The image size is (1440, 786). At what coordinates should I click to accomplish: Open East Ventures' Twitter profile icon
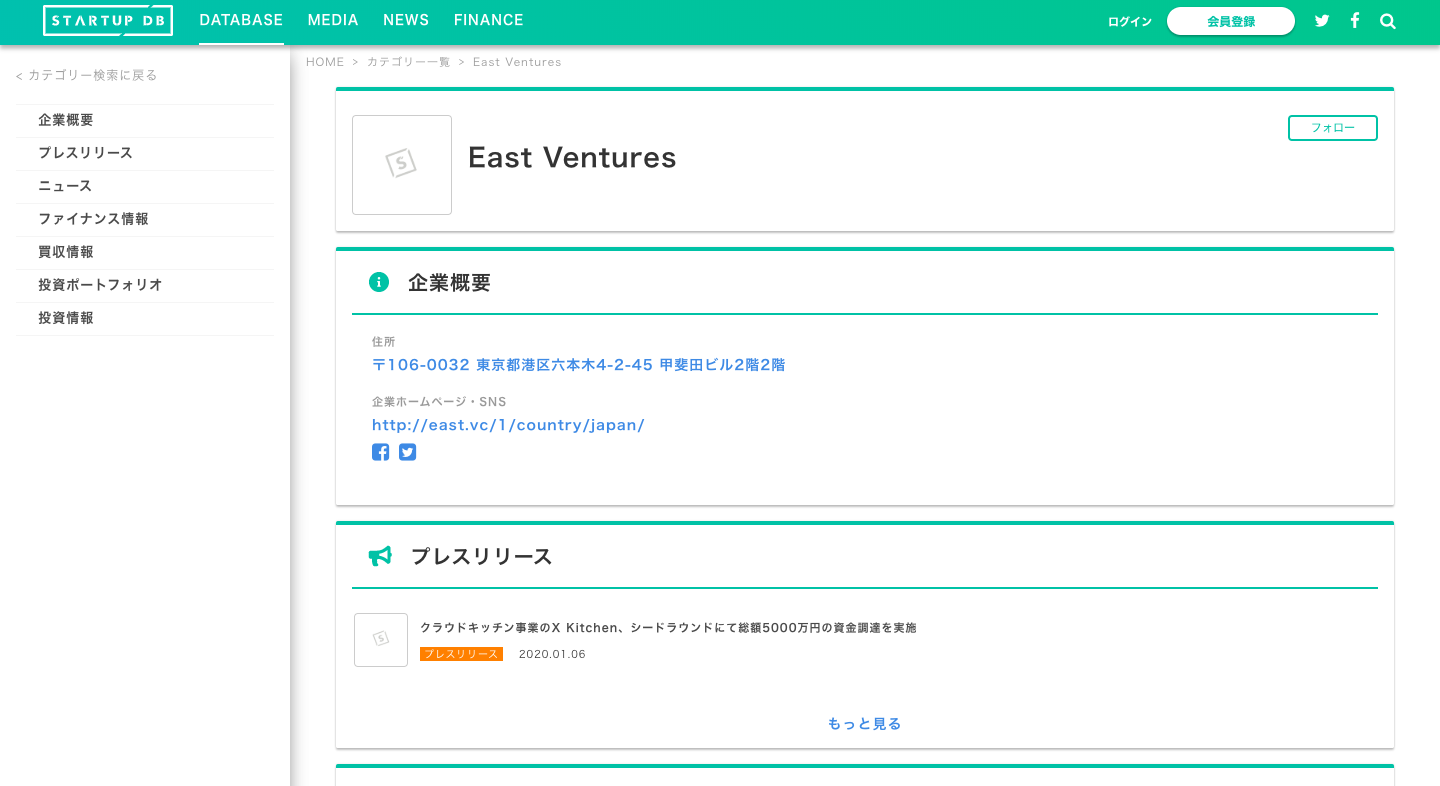point(407,452)
